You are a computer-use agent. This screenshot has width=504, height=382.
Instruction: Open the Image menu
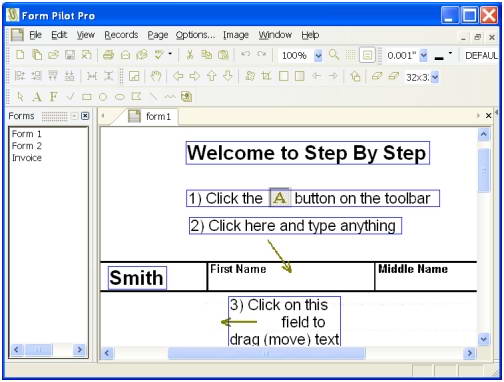[x=236, y=35]
